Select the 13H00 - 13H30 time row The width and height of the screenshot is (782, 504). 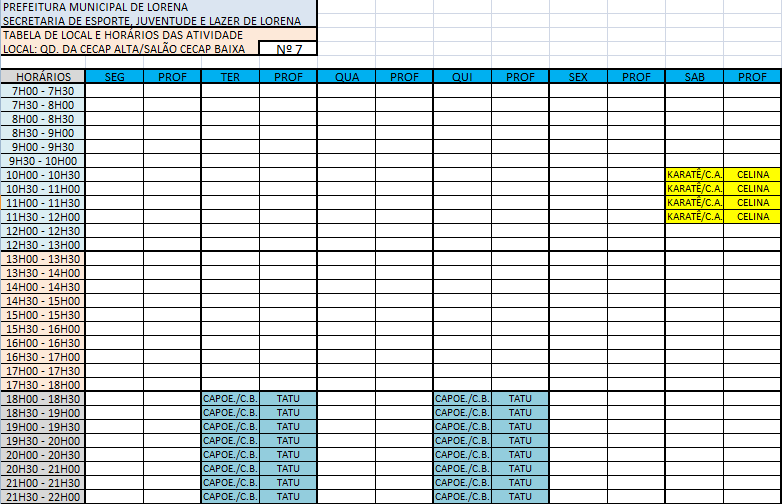tap(43, 259)
